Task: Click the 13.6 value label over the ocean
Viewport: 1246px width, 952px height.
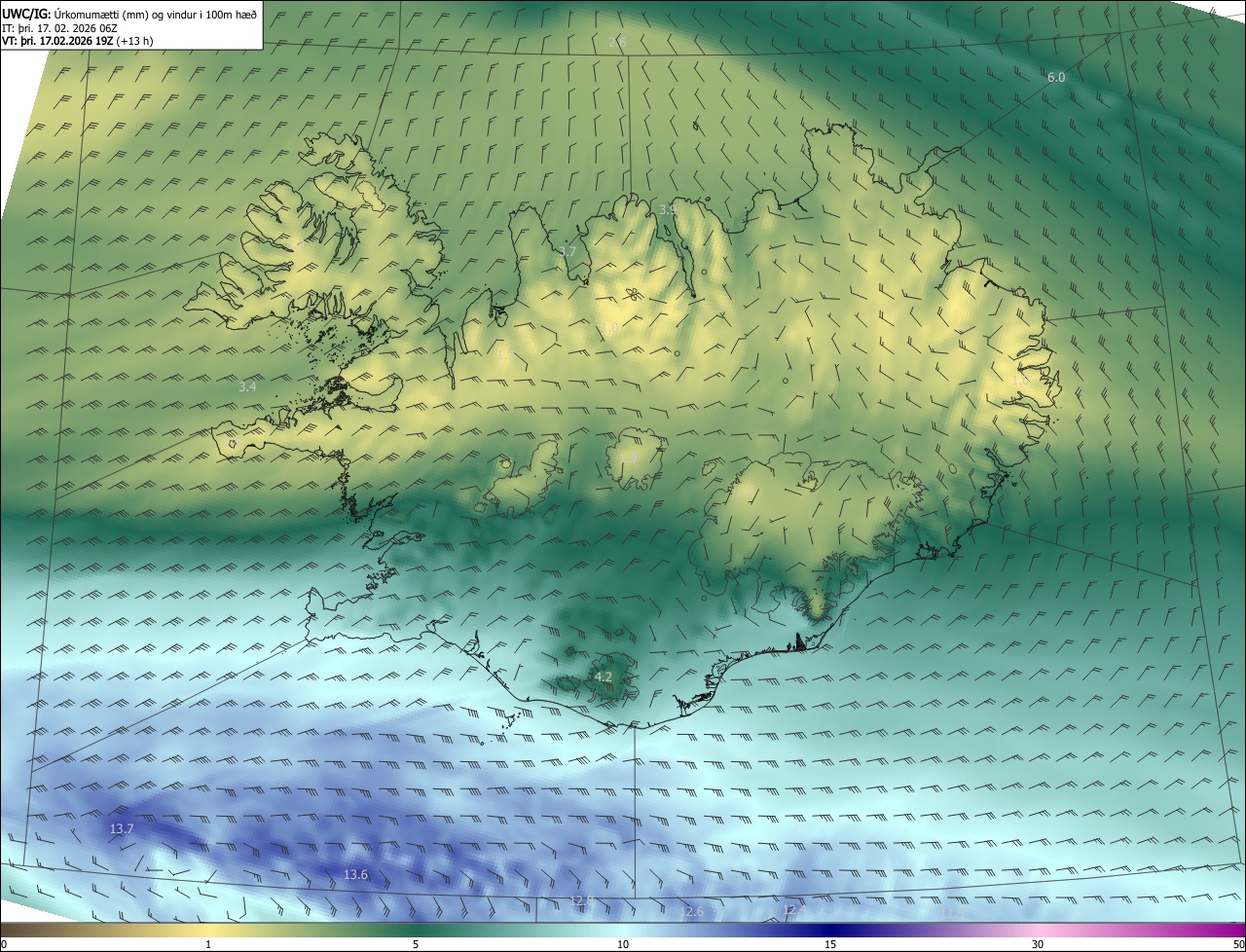Action: [356, 875]
